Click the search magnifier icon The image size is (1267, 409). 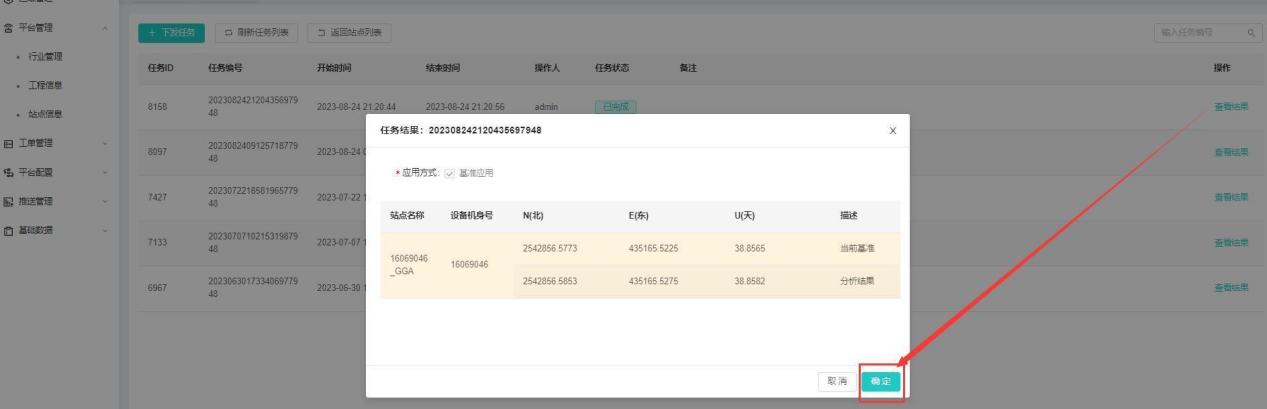[1250, 33]
